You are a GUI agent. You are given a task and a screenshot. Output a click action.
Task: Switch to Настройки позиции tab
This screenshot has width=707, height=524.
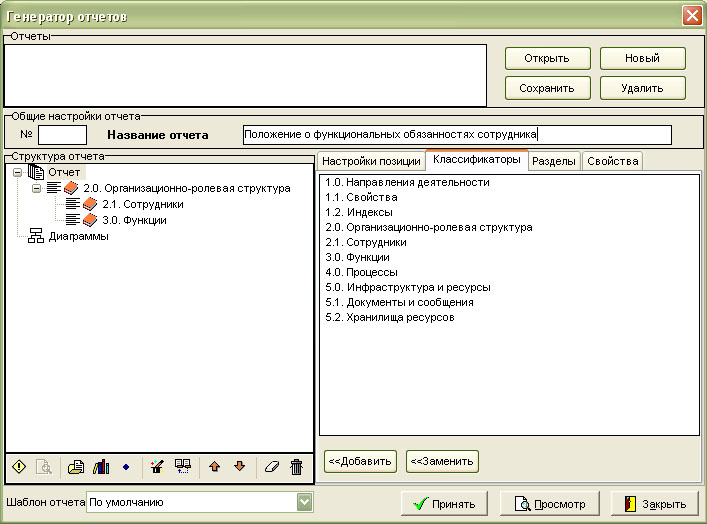(371, 161)
